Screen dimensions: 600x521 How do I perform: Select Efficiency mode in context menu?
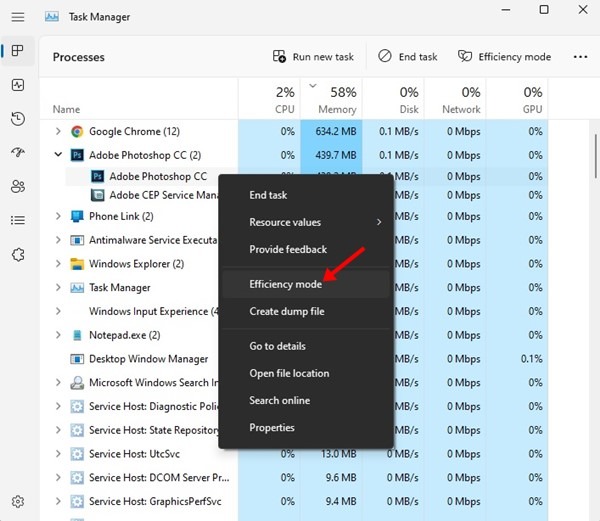tap(285, 284)
